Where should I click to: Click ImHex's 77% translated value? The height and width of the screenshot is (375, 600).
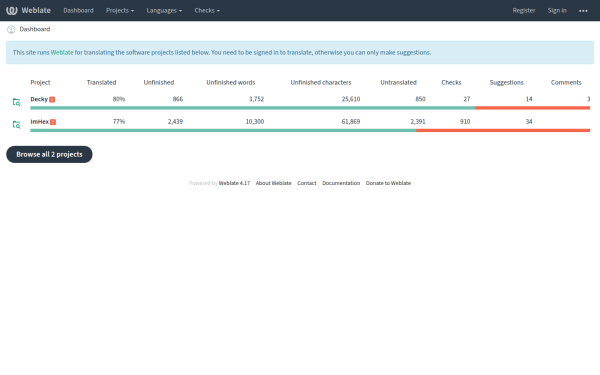(119, 122)
